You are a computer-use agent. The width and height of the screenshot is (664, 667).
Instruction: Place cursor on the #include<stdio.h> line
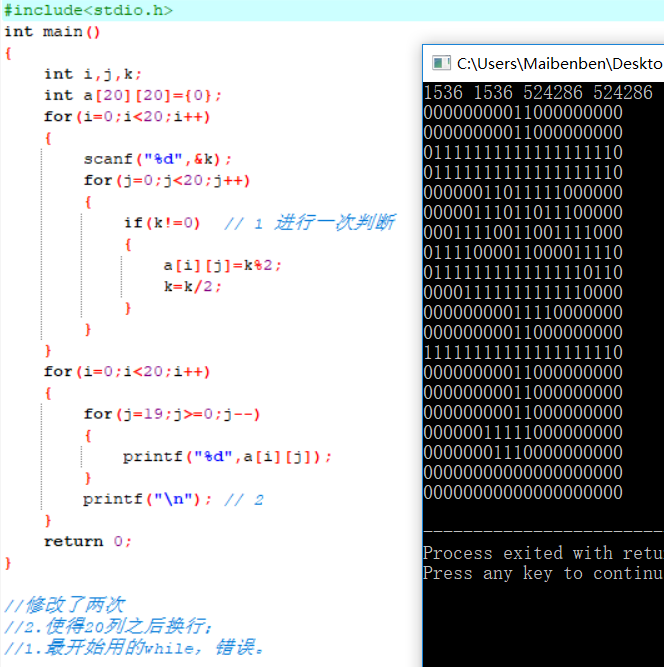pos(88,10)
